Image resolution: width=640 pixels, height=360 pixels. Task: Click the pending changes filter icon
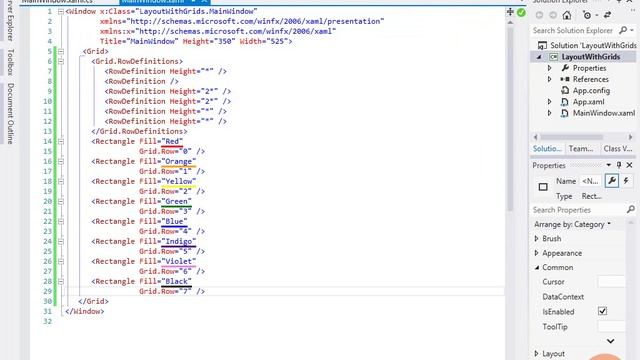[587, 15]
